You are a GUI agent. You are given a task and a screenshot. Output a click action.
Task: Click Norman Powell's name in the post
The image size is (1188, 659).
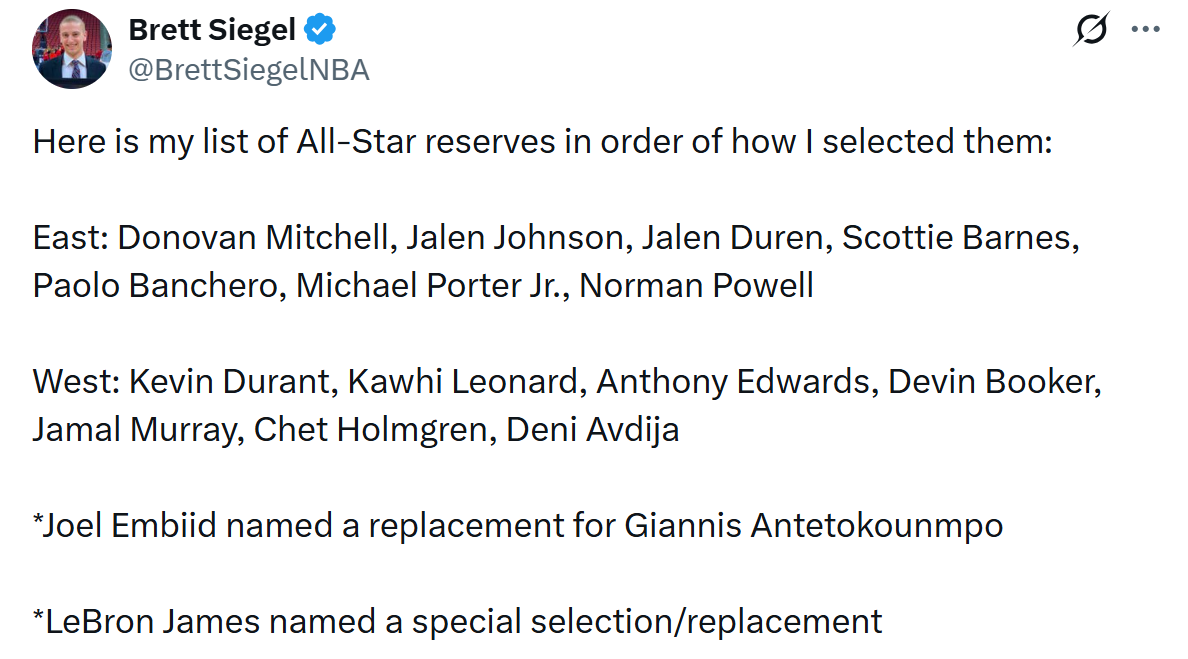click(x=696, y=286)
